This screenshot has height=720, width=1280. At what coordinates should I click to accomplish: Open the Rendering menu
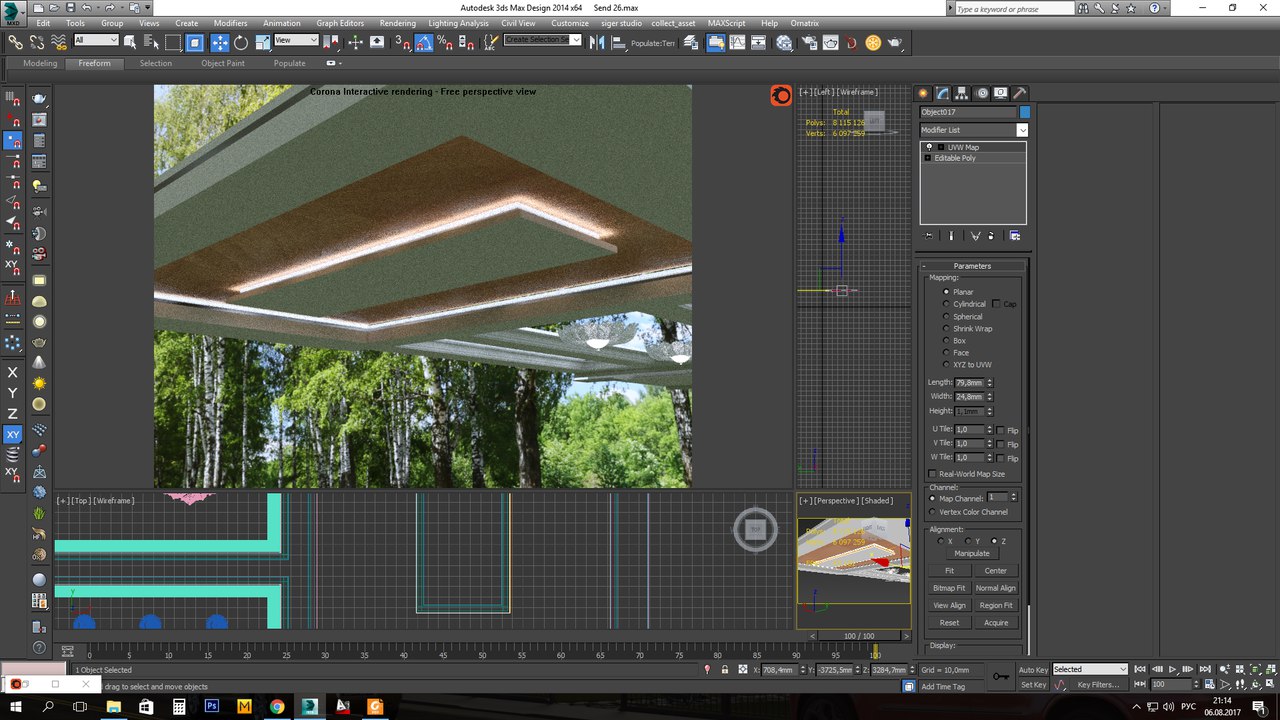pyautogui.click(x=397, y=23)
